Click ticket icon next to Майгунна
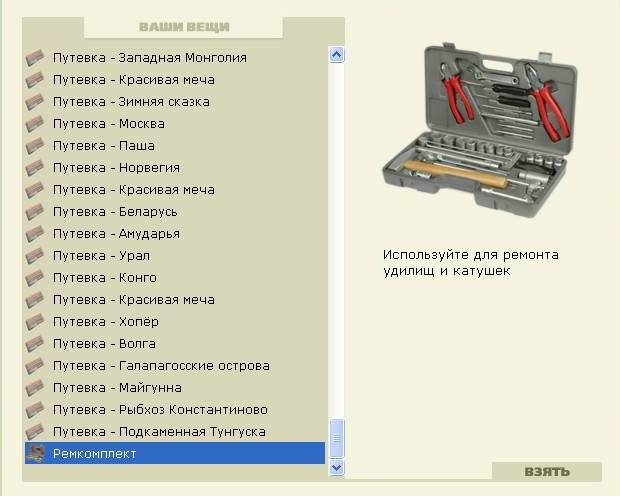 34,388
